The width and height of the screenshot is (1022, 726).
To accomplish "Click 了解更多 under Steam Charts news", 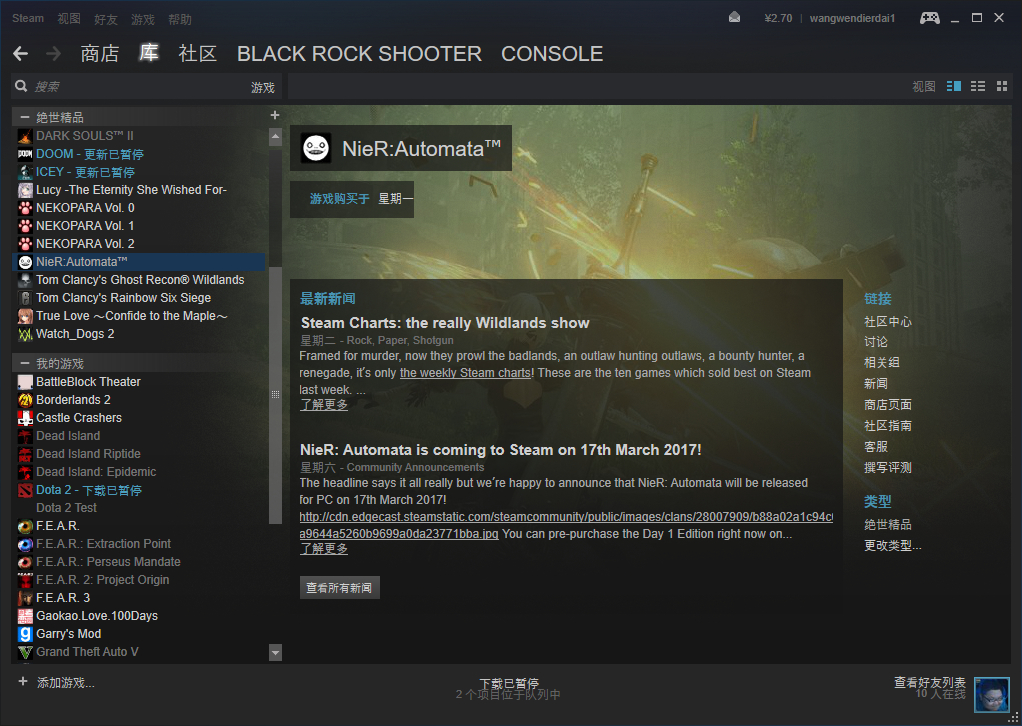I will click(x=324, y=405).
